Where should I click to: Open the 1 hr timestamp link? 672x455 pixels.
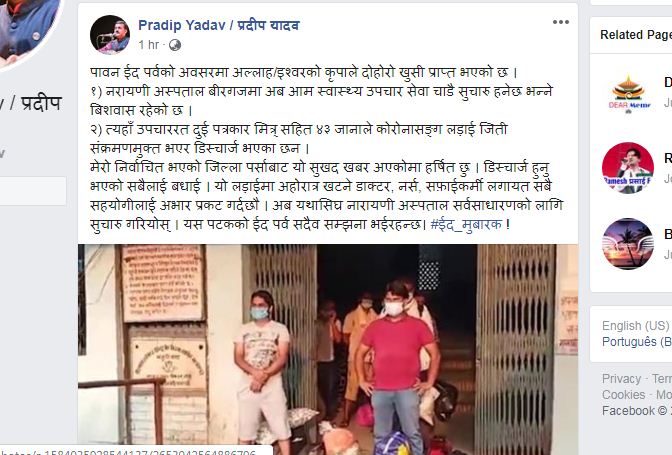coord(149,45)
